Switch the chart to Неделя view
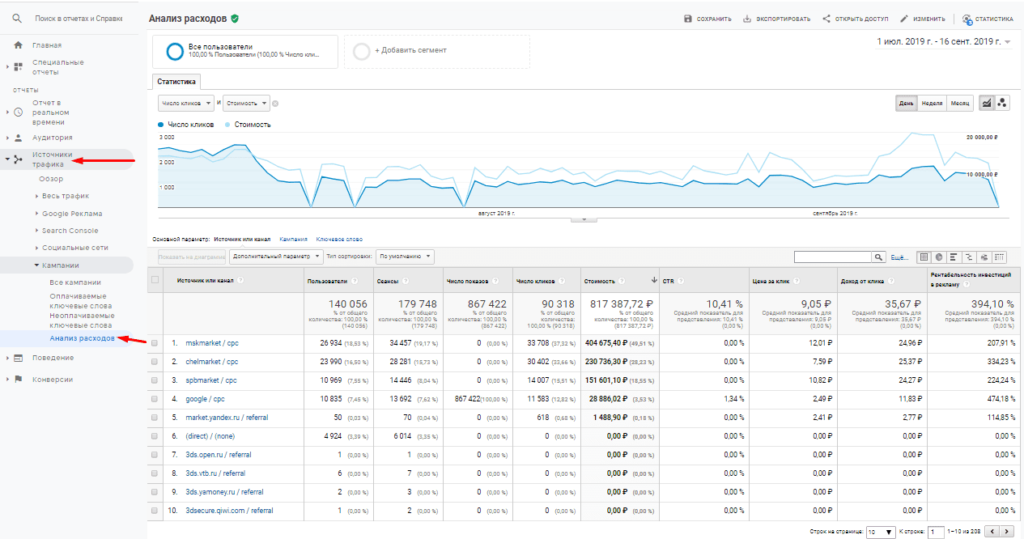The width and height of the screenshot is (1024, 539). pos(932,102)
